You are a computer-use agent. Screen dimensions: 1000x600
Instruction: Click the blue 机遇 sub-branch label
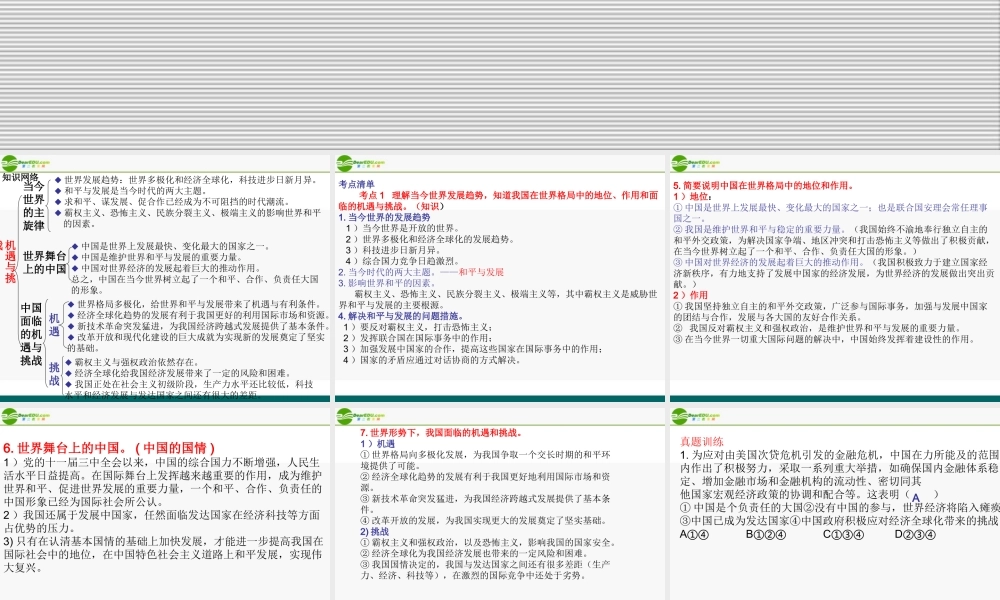[54, 325]
